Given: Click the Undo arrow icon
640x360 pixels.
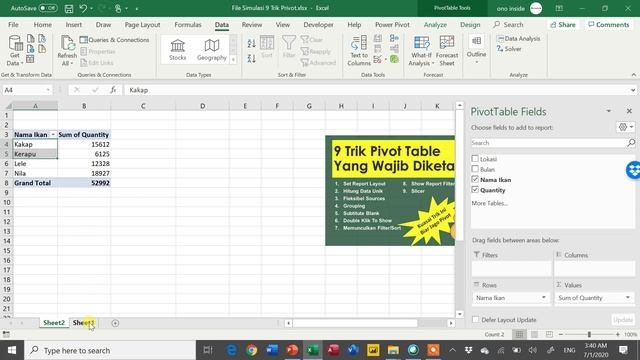Looking at the screenshot, I should click(83, 8).
